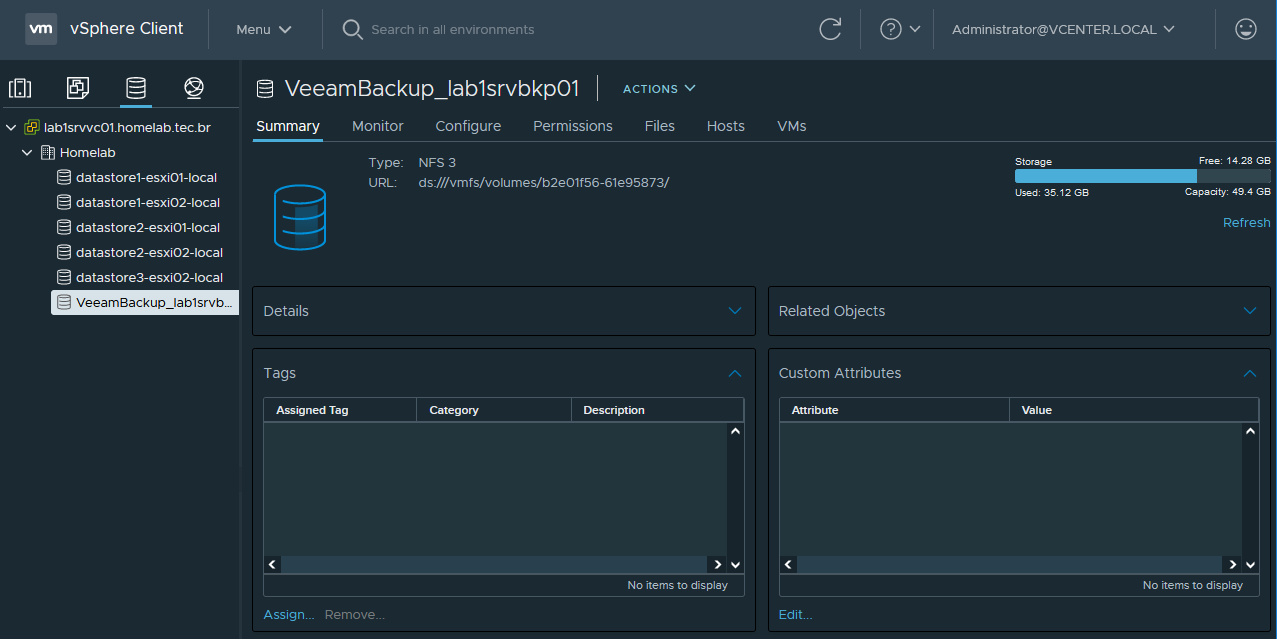Viewport: 1277px width, 639px height.
Task: Open the Hosts and Clusters inventory view
Action: click(x=20, y=88)
